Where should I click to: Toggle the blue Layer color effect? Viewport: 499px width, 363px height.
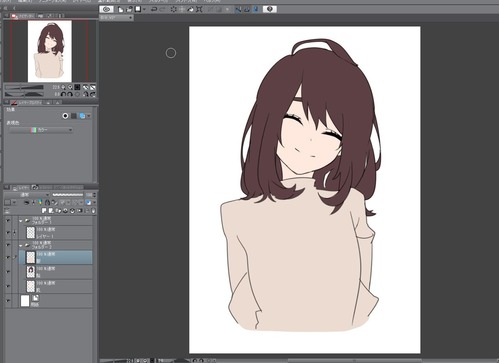pyautogui.click(x=82, y=116)
